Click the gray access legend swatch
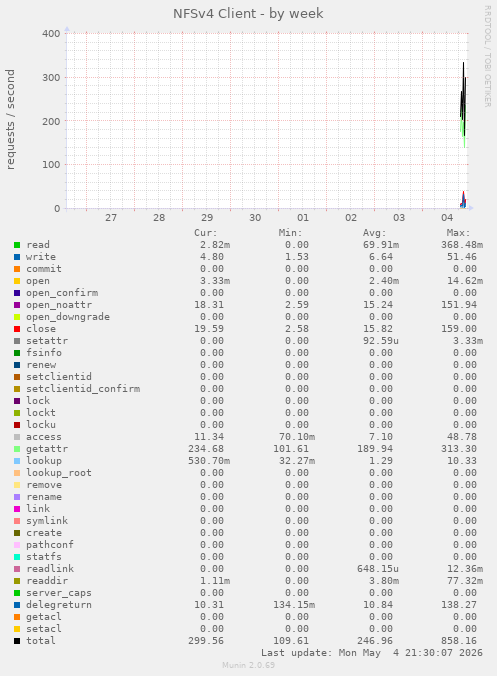 click(x=17, y=437)
